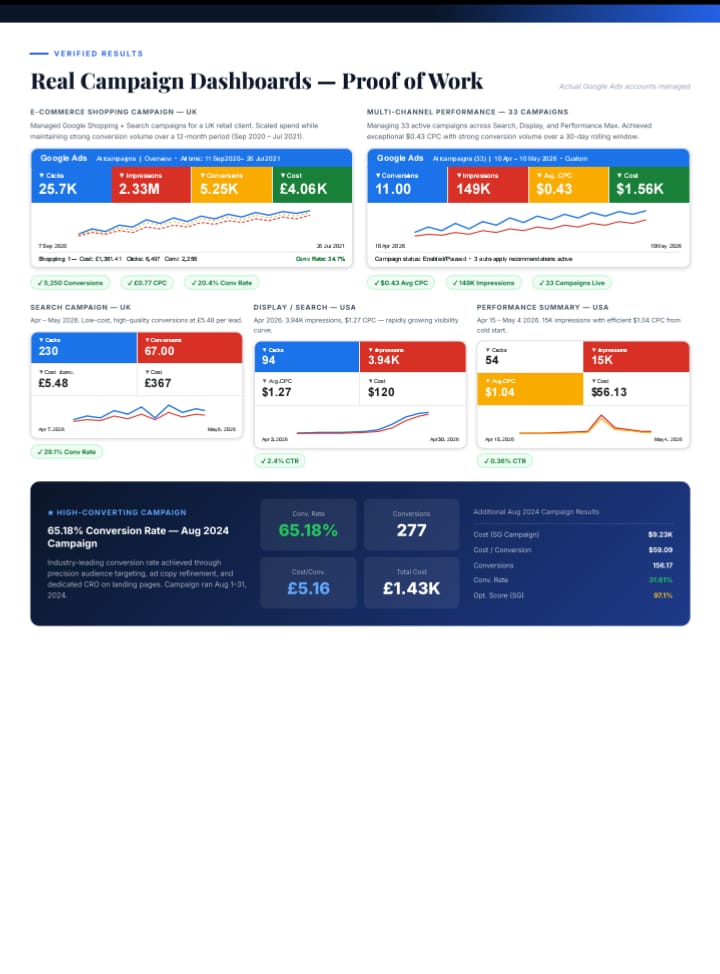Click the 'Campaign status: Enabled/Paused' line
The width and height of the screenshot is (720, 974).
pyautogui.click(x=473, y=259)
